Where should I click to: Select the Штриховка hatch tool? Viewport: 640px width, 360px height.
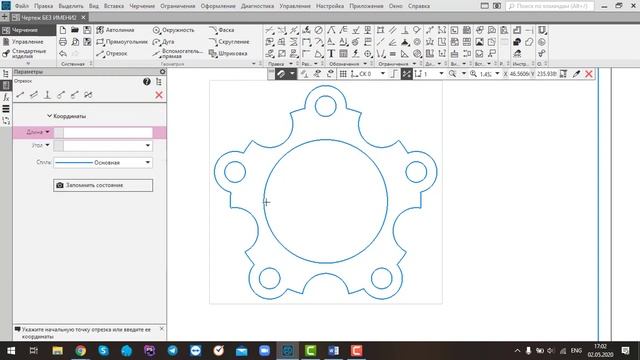[228, 53]
